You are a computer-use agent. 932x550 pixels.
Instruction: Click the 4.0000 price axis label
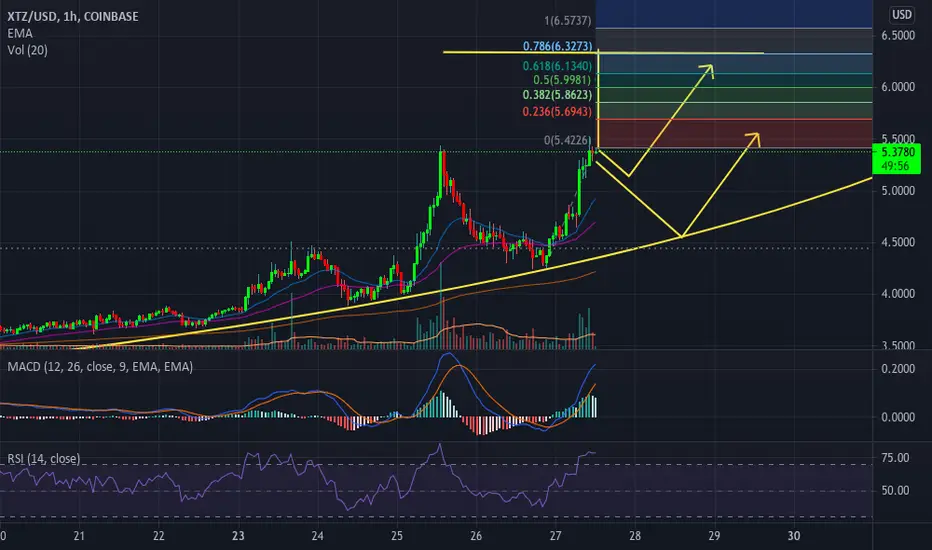898,294
